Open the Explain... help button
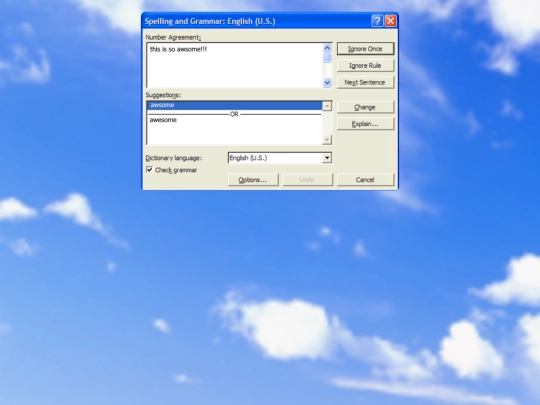The height and width of the screenshot is (405, 540). point(365,124)
